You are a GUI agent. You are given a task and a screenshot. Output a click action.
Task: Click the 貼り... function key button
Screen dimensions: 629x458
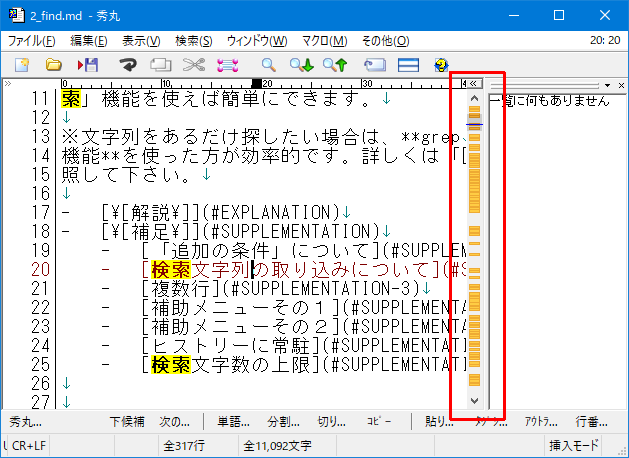pos(439,422)
